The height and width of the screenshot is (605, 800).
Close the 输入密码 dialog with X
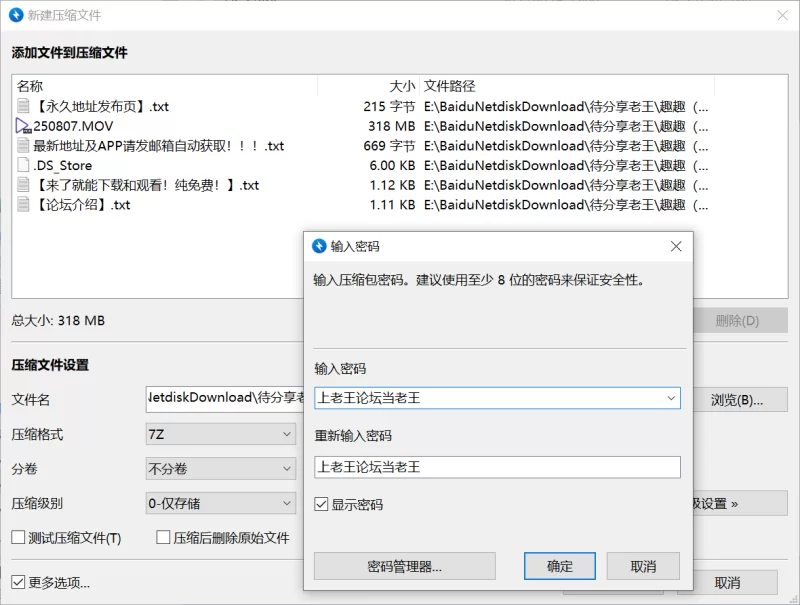676,246
